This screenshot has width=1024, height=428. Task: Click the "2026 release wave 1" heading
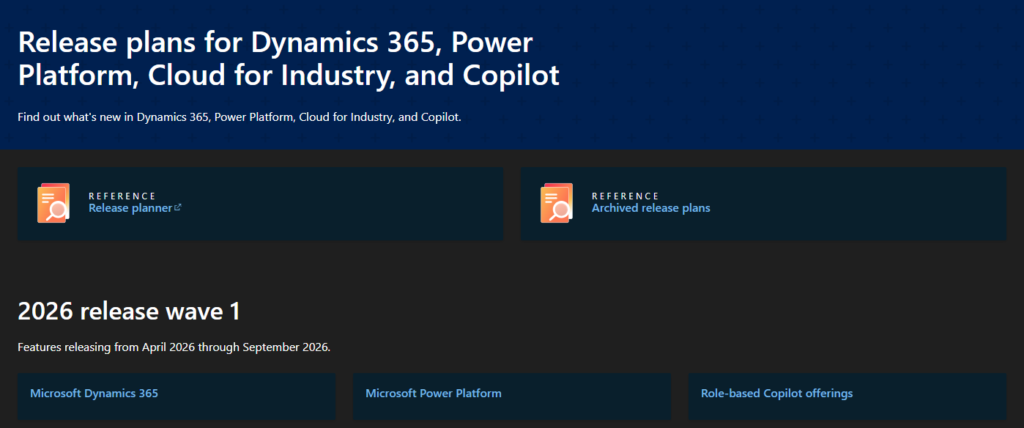click(129, 311)
